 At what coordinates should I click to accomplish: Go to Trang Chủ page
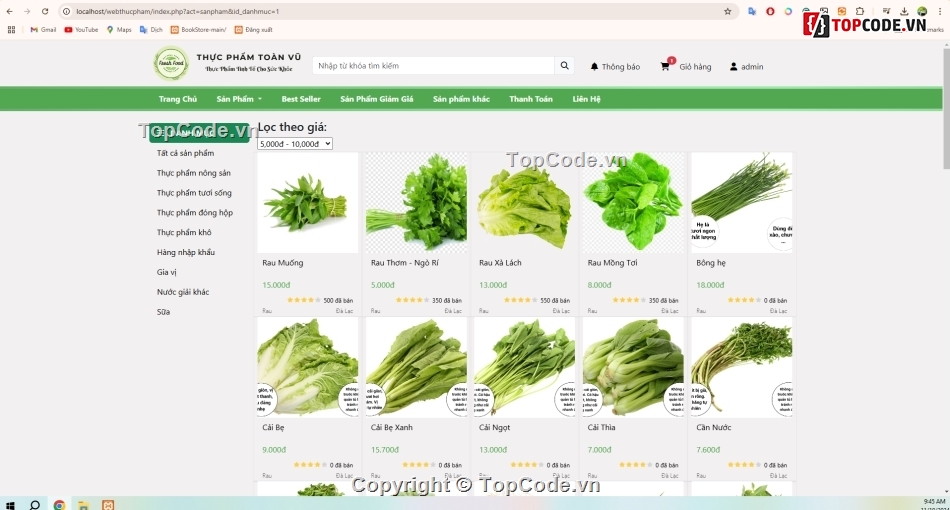click(x=178, y=99)
